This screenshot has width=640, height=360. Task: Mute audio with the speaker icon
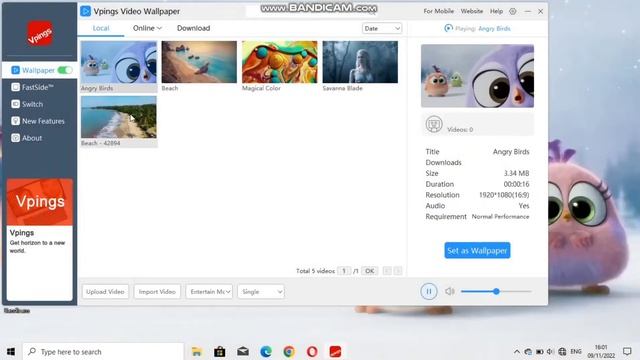click(x=450, y=291)
